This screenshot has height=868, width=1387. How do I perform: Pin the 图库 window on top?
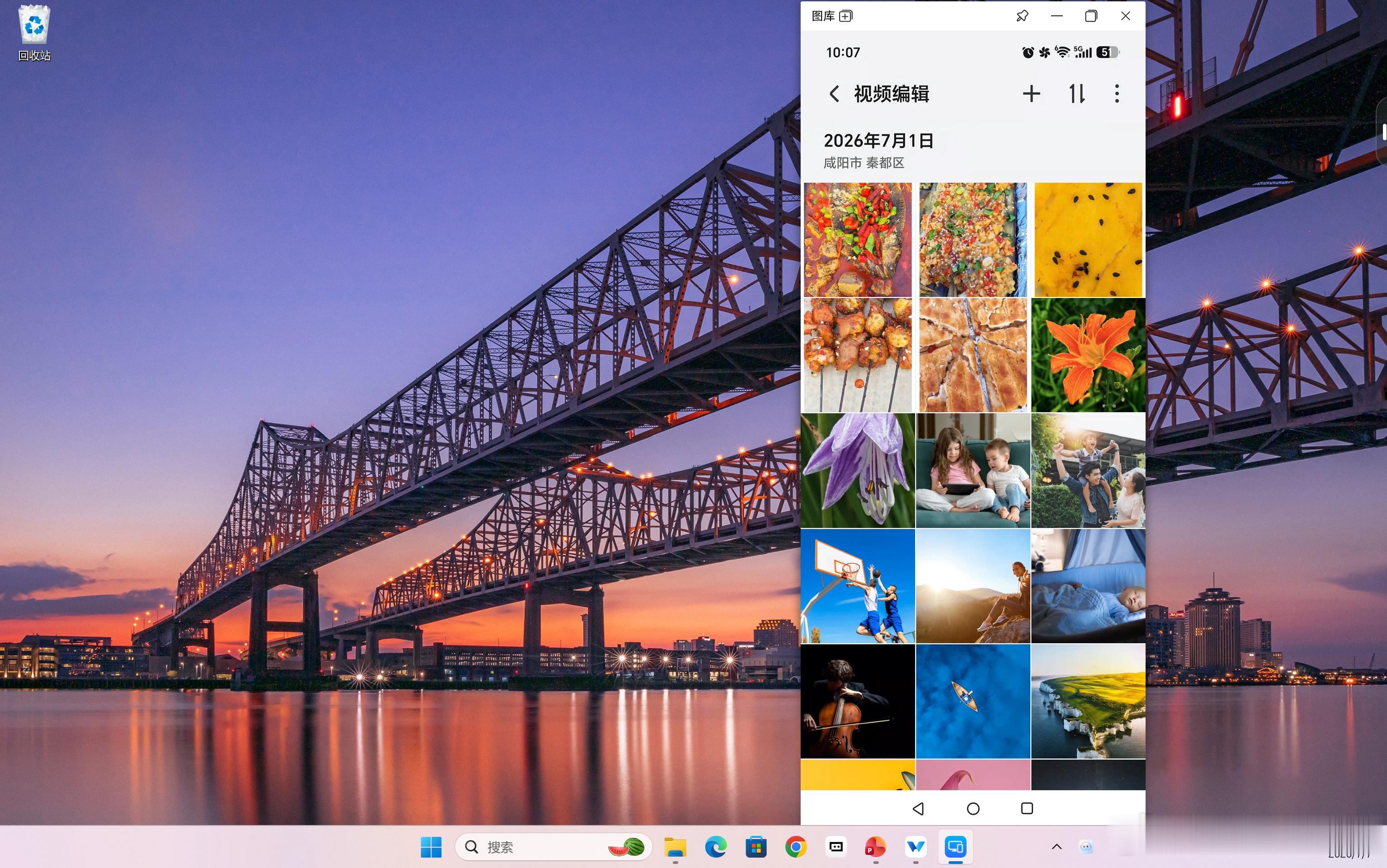point(1022,16)
